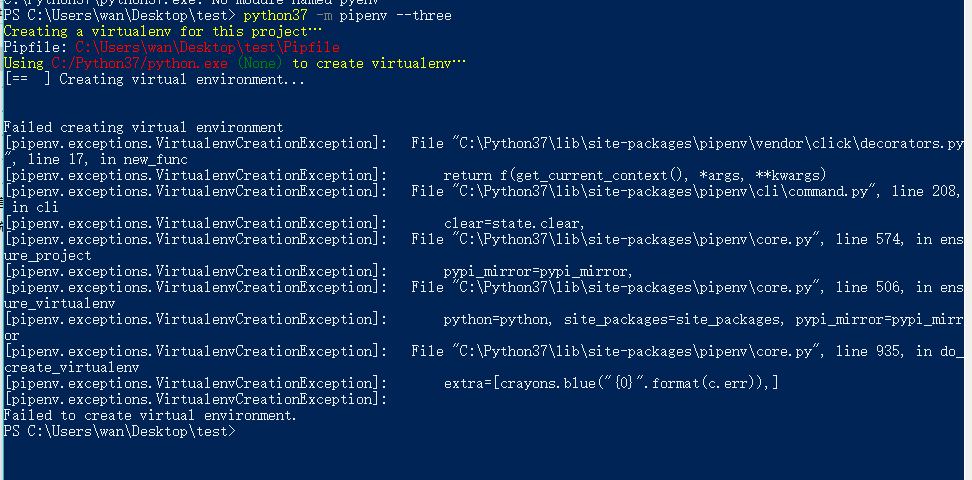This screenshot has height=480, width=972.
Task: Click the core.py line 935 traceback entry
Action: [x=650, y=352]
